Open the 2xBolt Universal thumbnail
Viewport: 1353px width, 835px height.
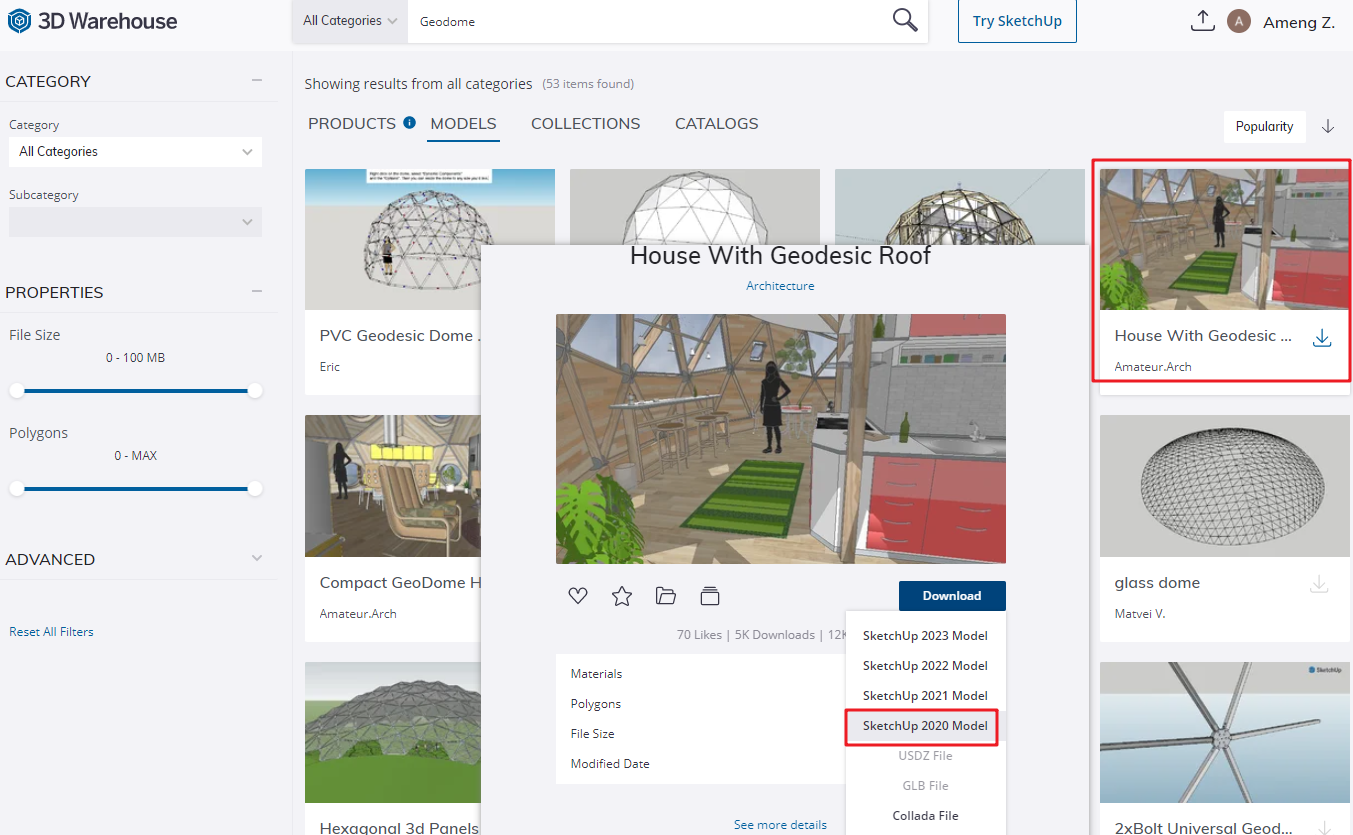tap(1225, 732)
